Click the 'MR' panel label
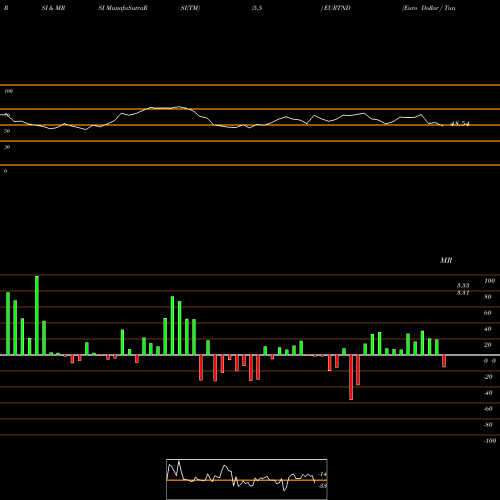500x500 pixels. (x=446, y=260)
